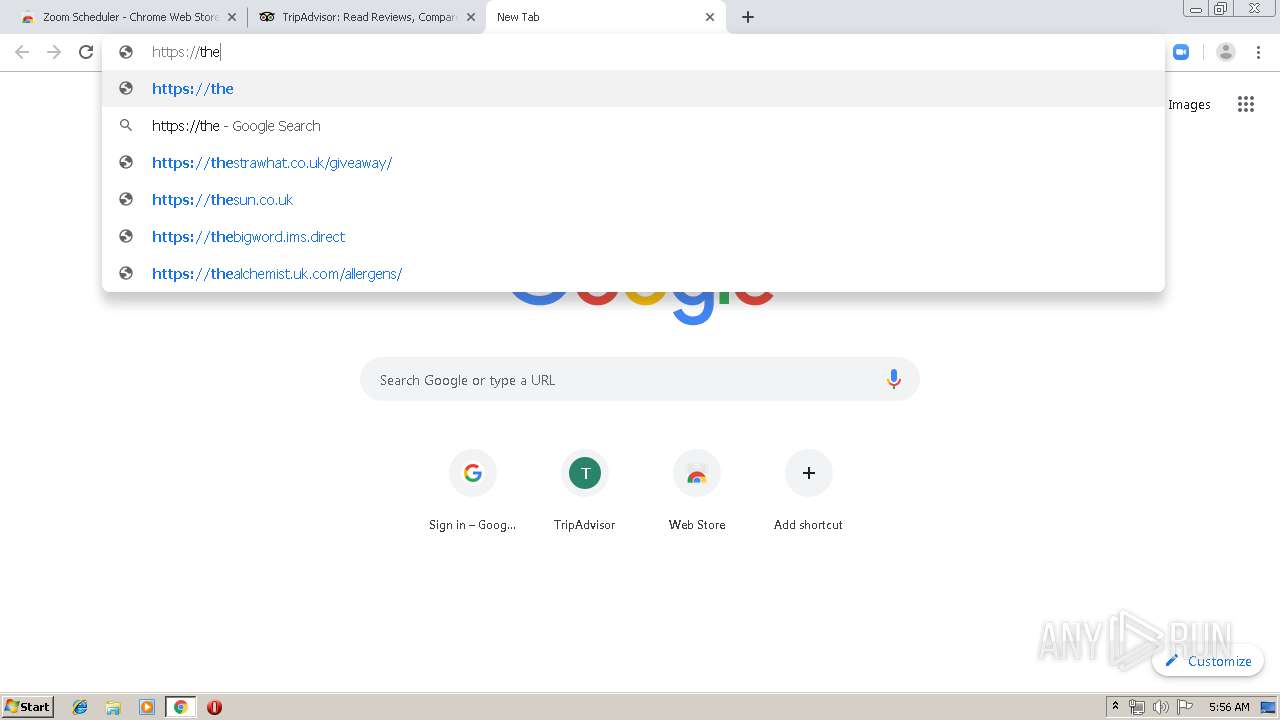
Task: Open Chrome three-dot menu
Action: click(x=1259, y=52)
